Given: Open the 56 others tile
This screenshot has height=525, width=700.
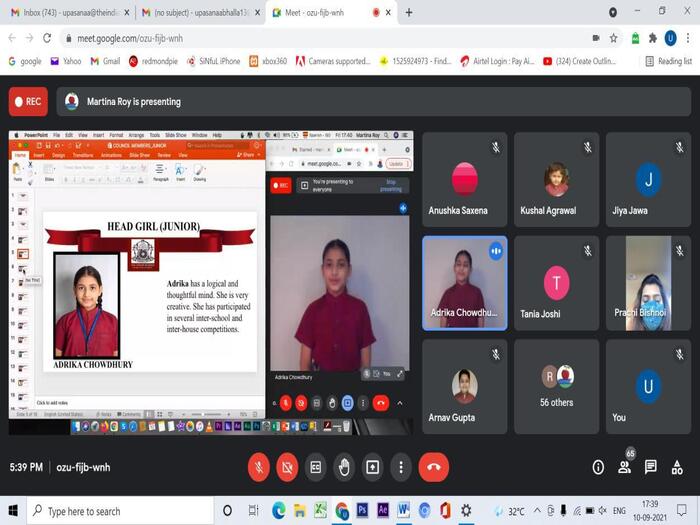Looking at the screenshot, I should (x=556, y=387).
